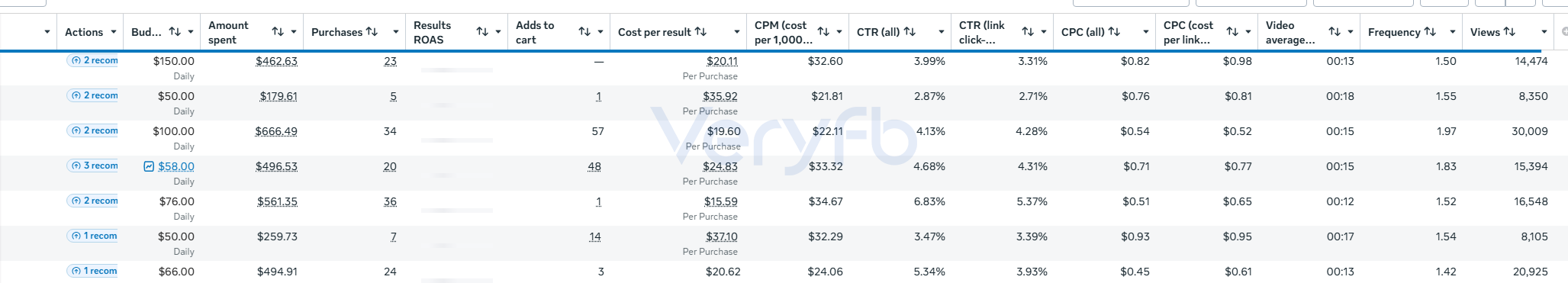Open the Purchases column options dropdown
This screenshot has width=1568, height=283.
pyautogui.click(x=395, y=32)
